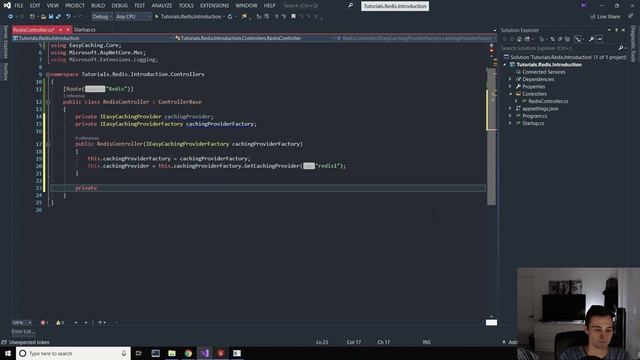Image resolution: width=640 pixels, height=360 pixels.
Task: Toggle Preview Selected Items in Solution Explorer
Action: [600, 39]
